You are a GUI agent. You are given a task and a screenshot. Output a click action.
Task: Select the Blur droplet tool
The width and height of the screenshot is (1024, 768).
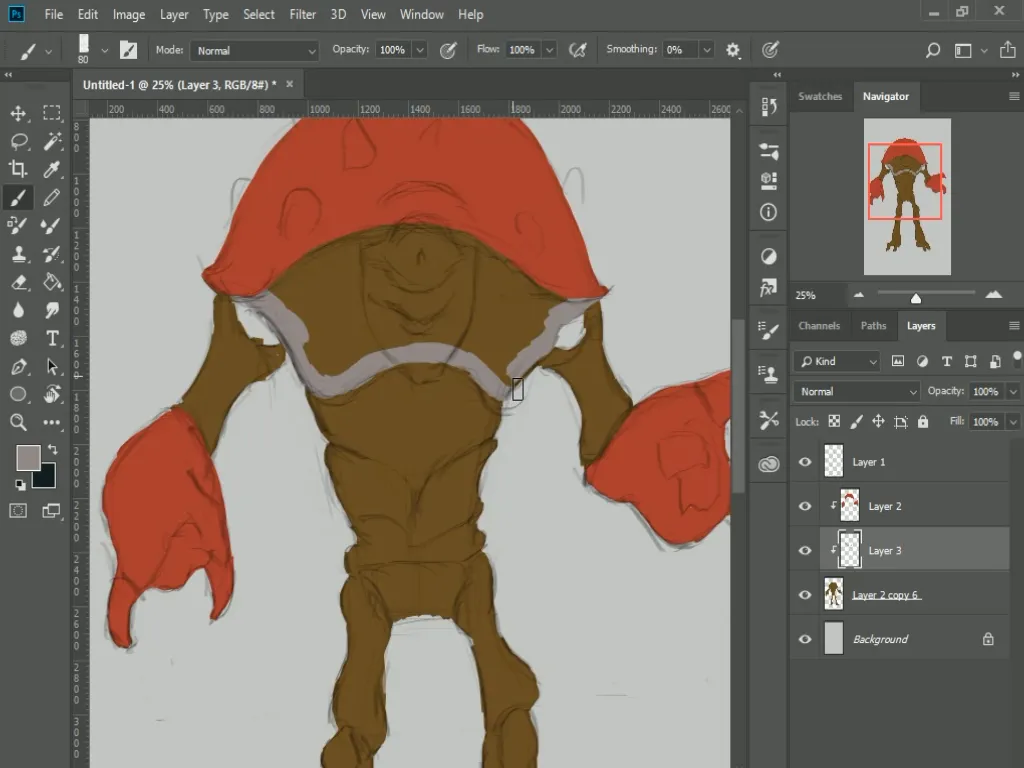coord(18,310)
